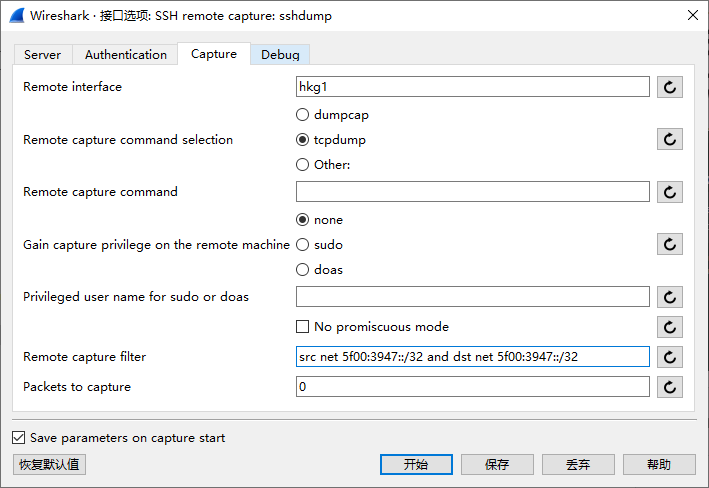Click the Remote interface label
Viewport: 709px width, 488px height.
(72, 87)
